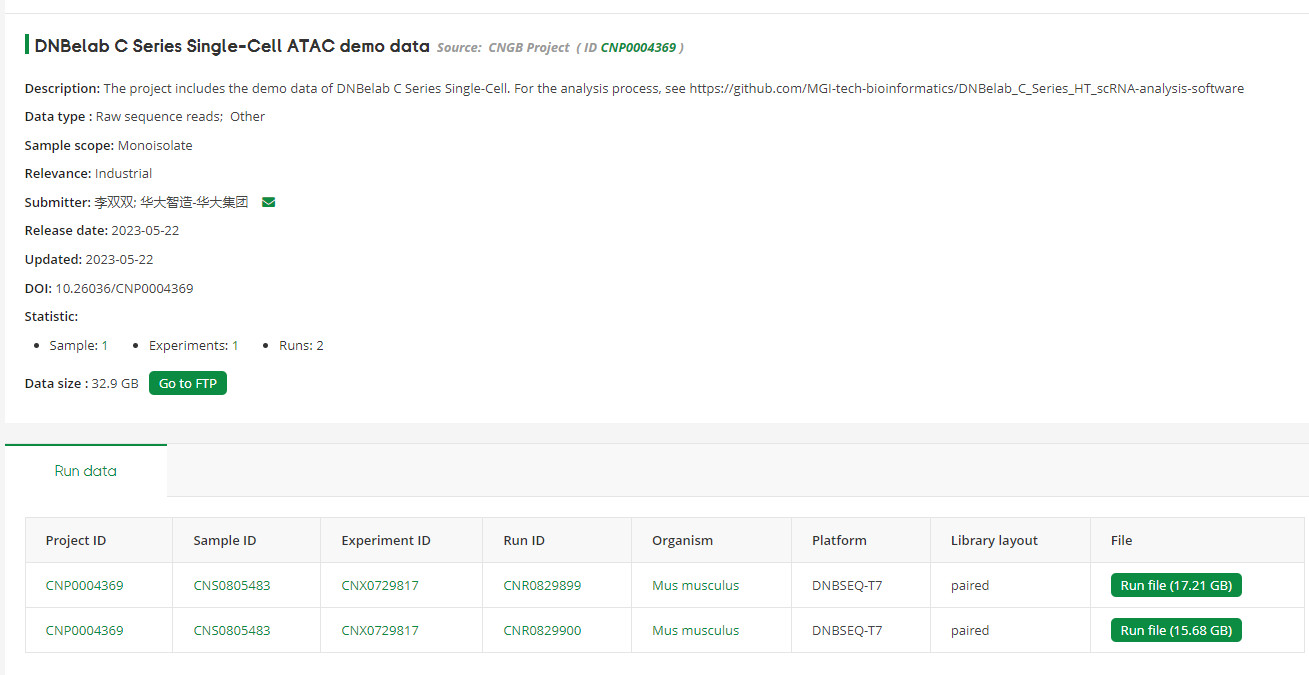Click the email envelope icon beside the submitter
Screen dimensions: 1309x675
tap(268, 202)
